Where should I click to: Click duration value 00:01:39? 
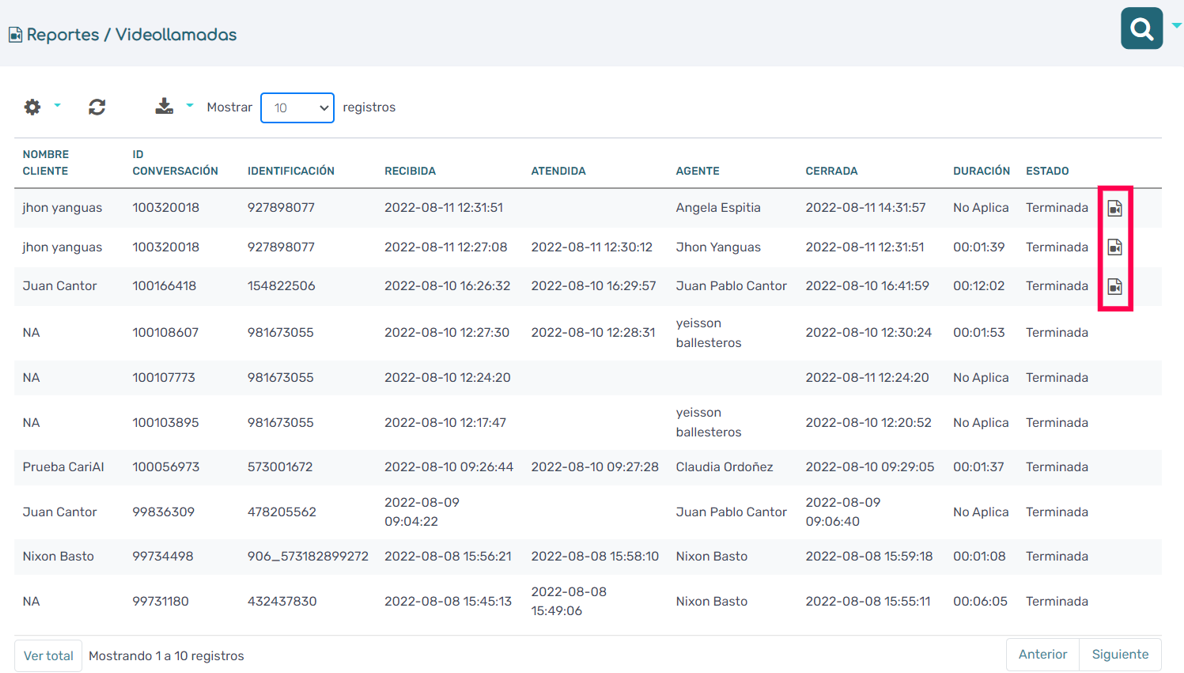979,247
